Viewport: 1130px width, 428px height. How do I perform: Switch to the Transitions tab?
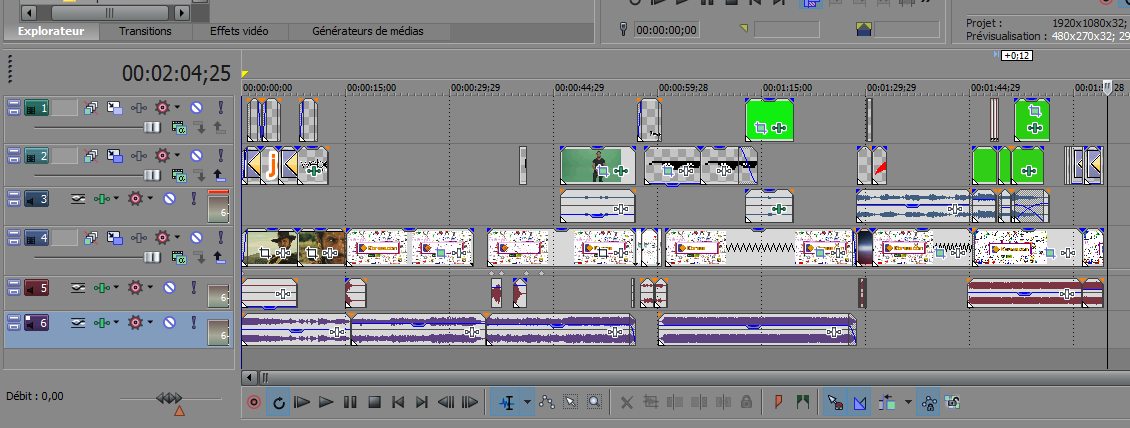pos(145,31)
